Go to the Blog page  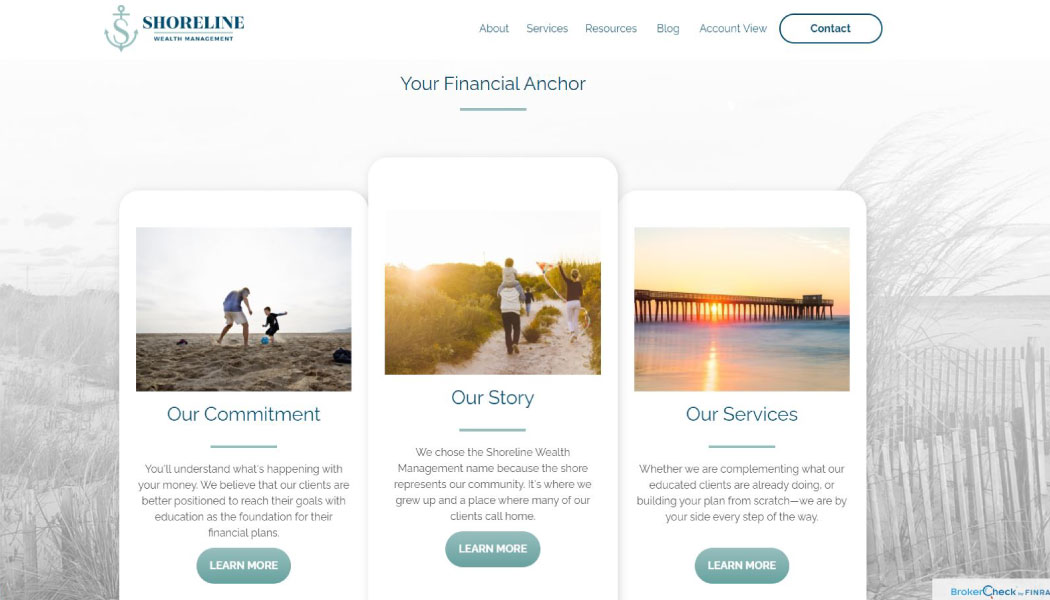tap(668, 28)
